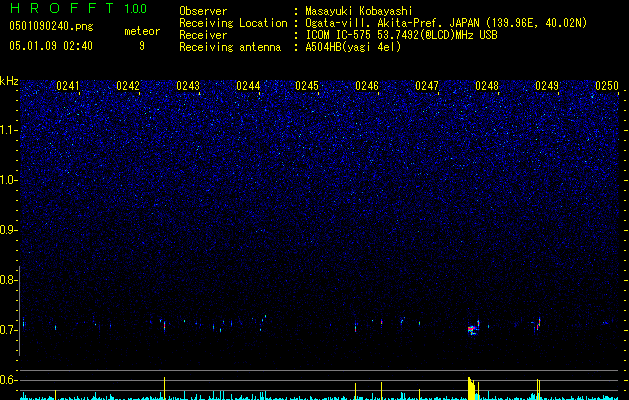Click the meteor echo just before 0249
Viewport: 629px width, 400px height.
point(538,324)
